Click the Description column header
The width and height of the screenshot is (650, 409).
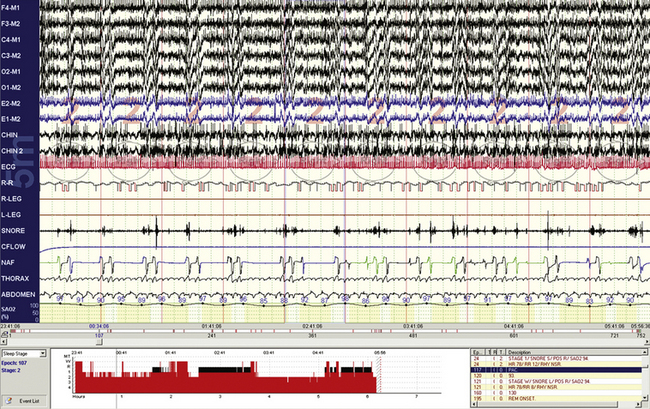pos(530,352)
